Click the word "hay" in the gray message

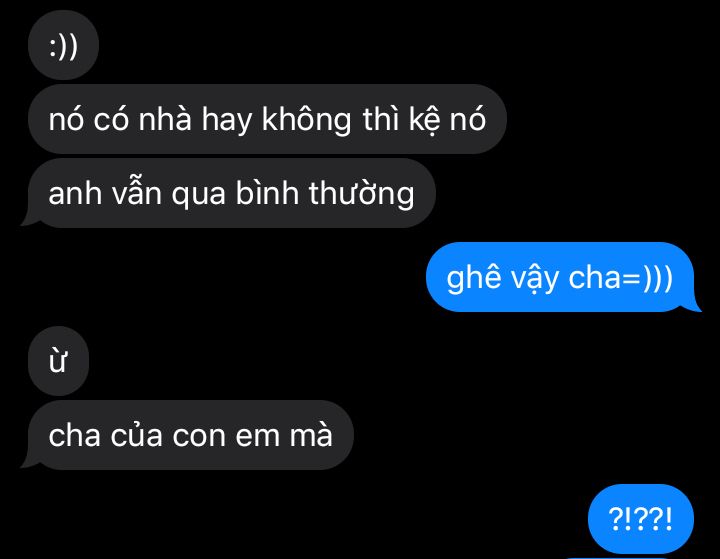(227, 121)
